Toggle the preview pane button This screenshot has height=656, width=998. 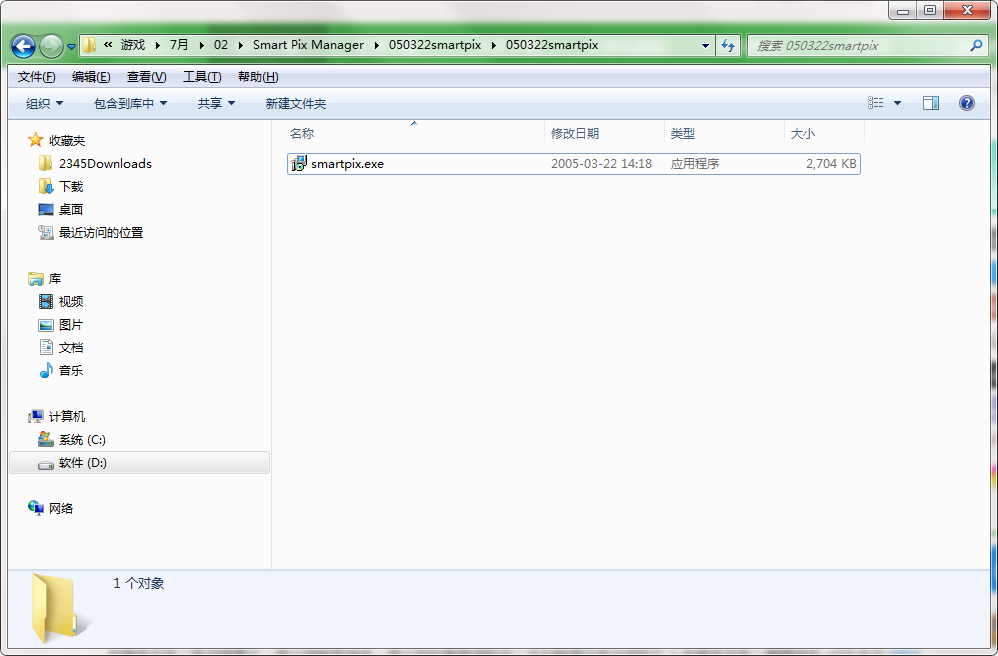click(x=931, y=102)
